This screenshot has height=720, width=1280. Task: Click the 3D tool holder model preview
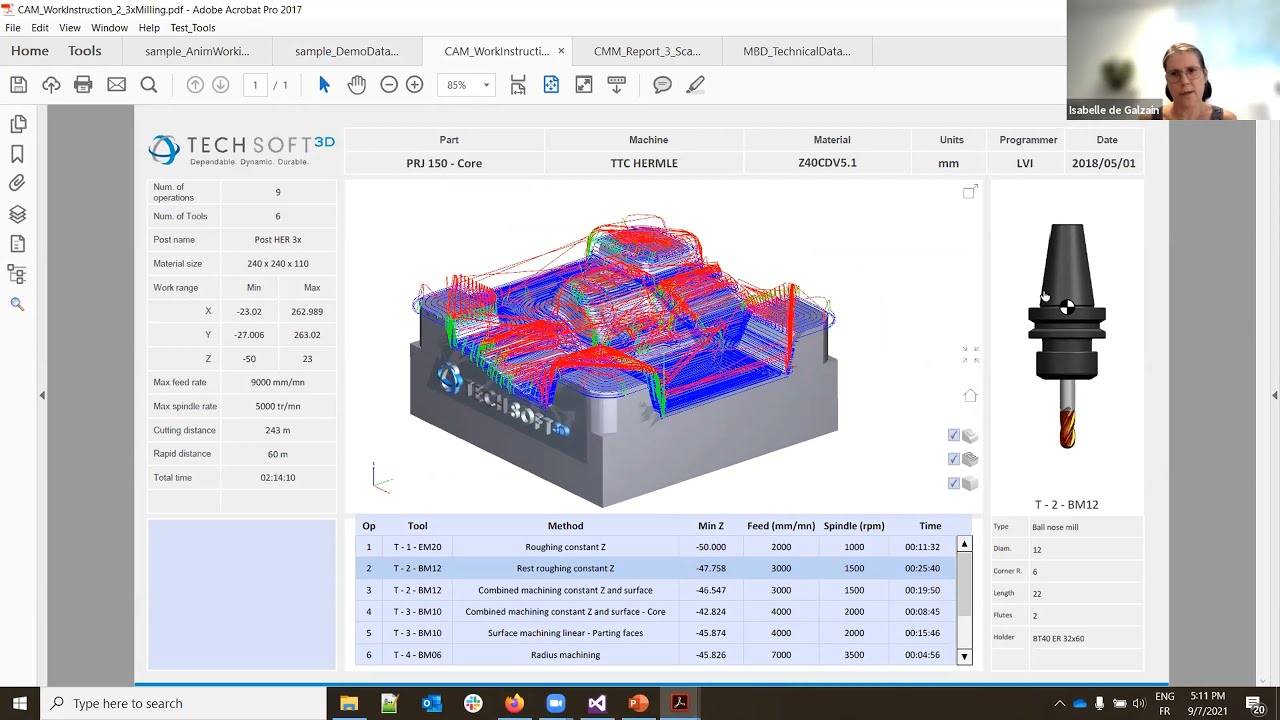coord(1067,337)
